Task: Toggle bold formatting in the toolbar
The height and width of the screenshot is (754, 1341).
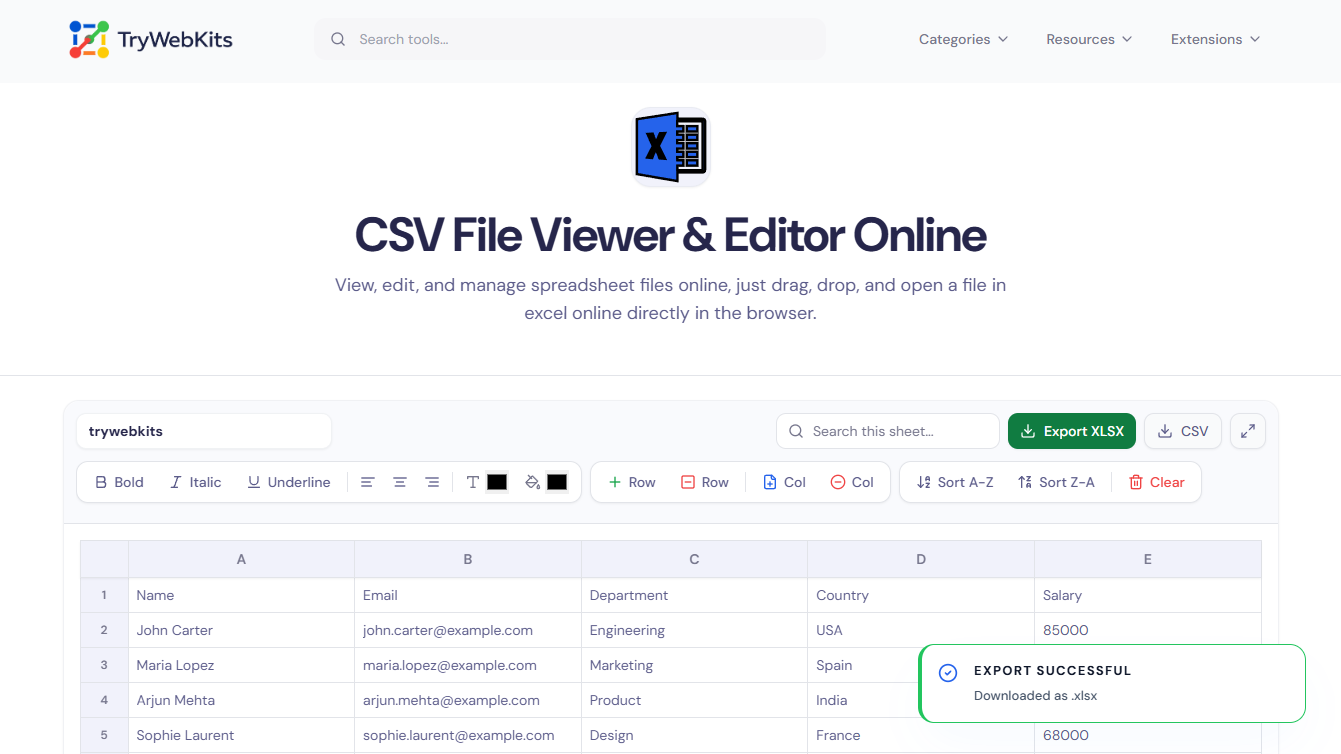Action: click(x=118, y=481)
